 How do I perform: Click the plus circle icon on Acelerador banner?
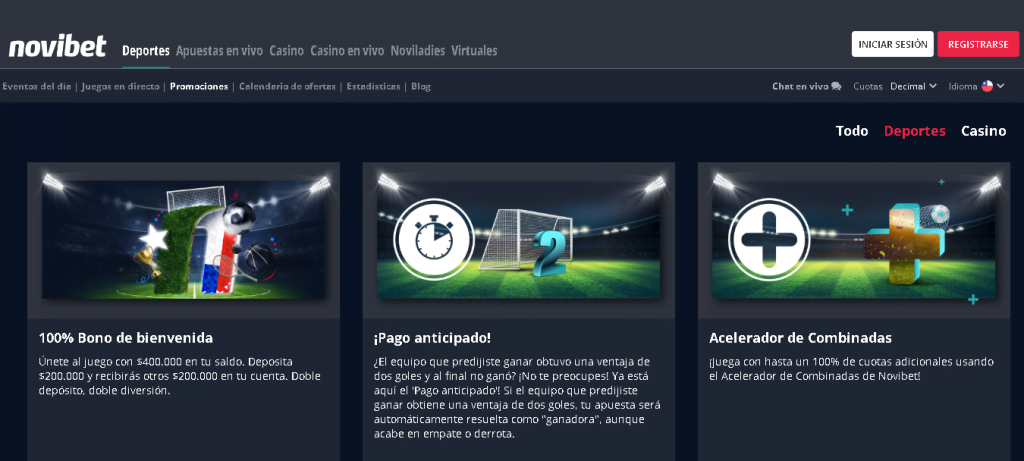769,240
